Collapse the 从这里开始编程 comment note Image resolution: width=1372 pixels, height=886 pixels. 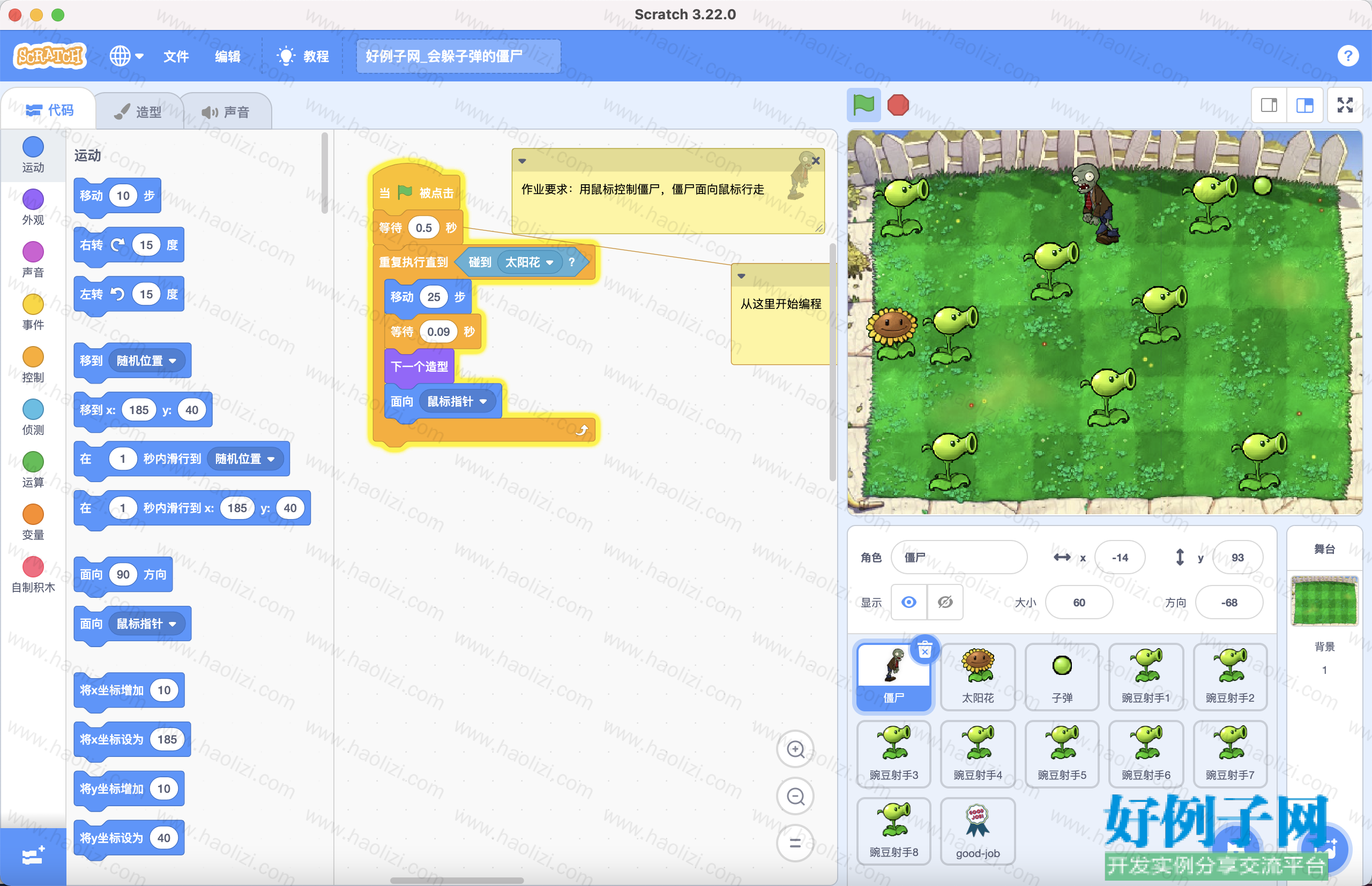(x=741, y=276)
